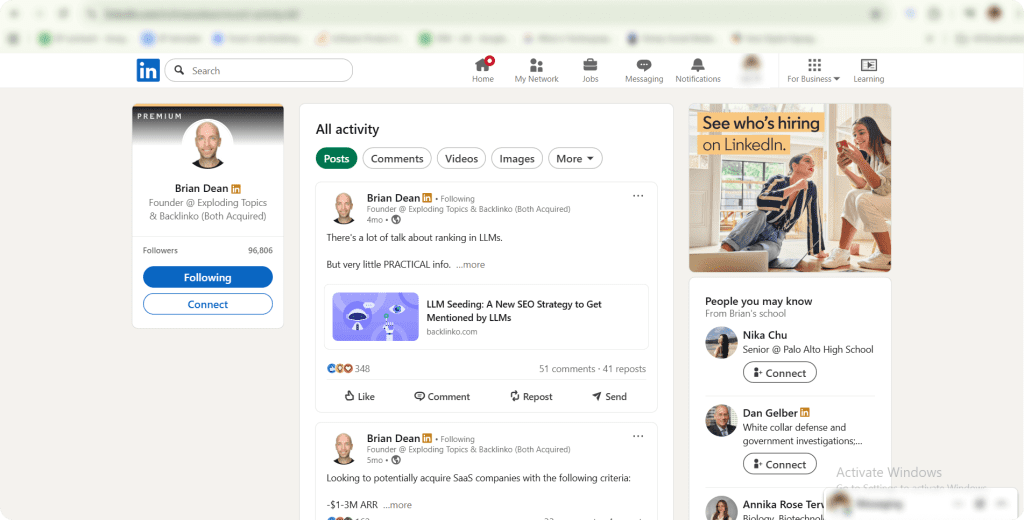
Task: Open the Messaging icon in navbar
Action: click(x=644, y=71)
